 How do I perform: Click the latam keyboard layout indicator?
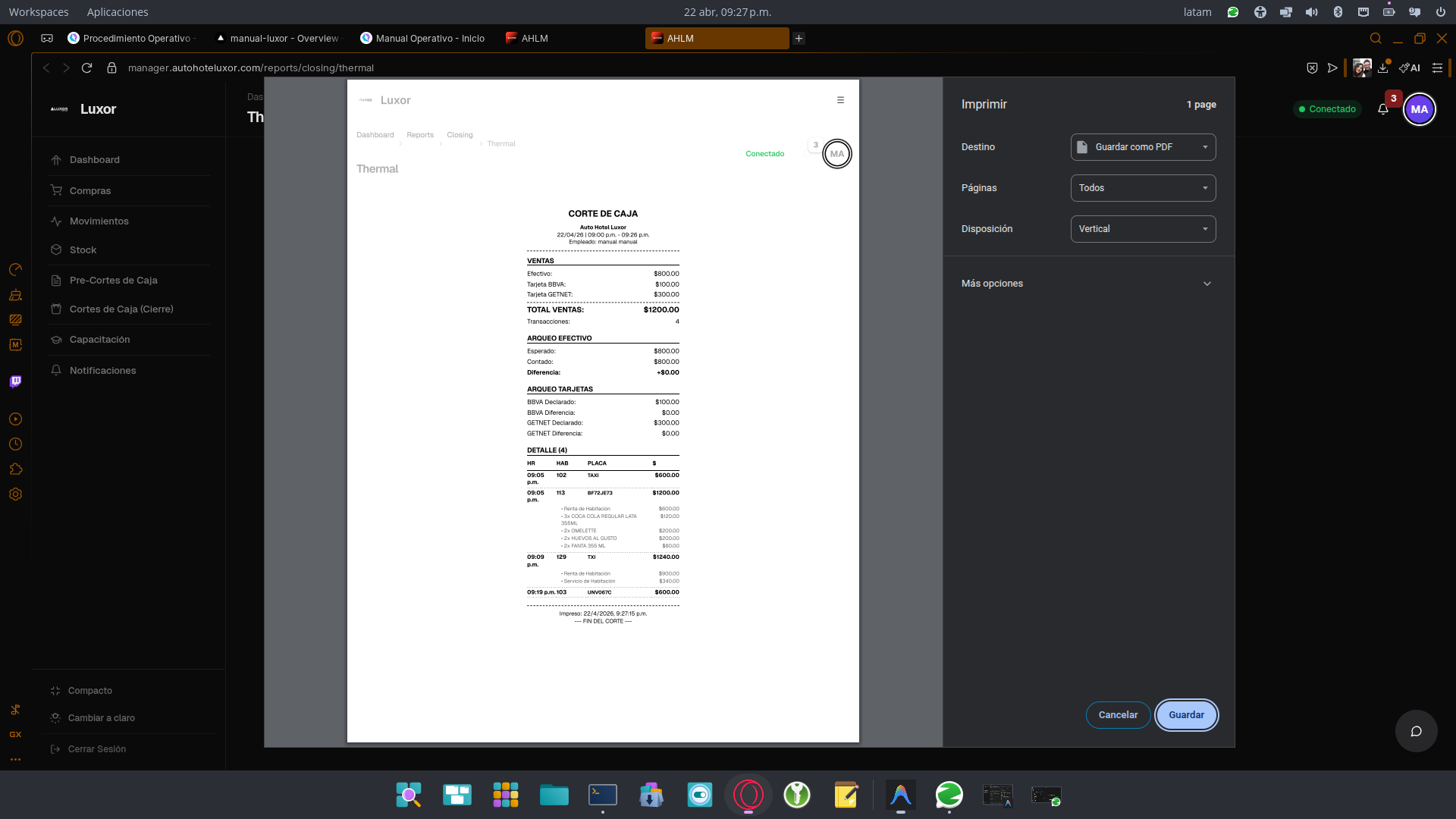(1197, 12)
